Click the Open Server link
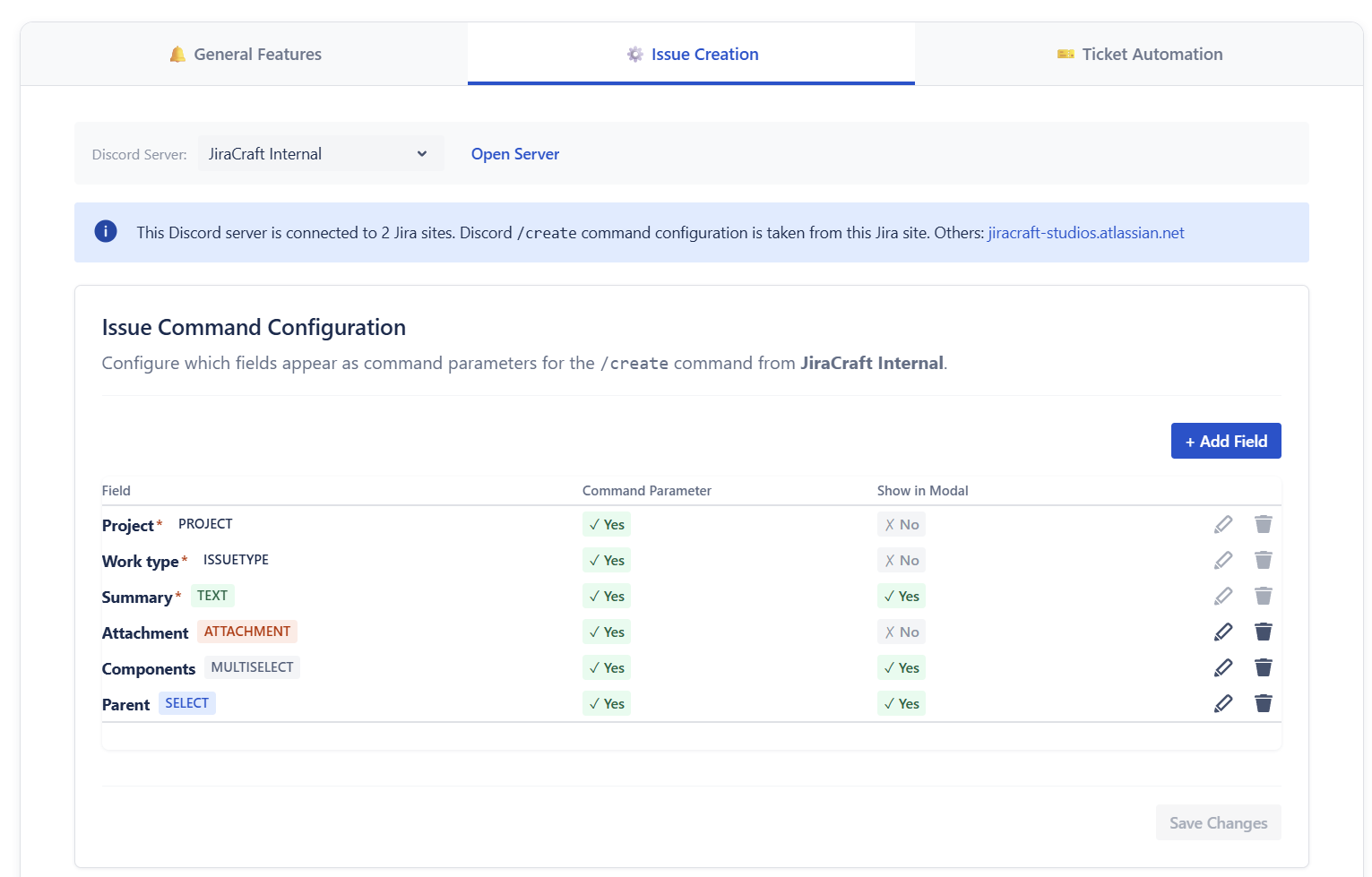1372x877 pixels. 514,153
